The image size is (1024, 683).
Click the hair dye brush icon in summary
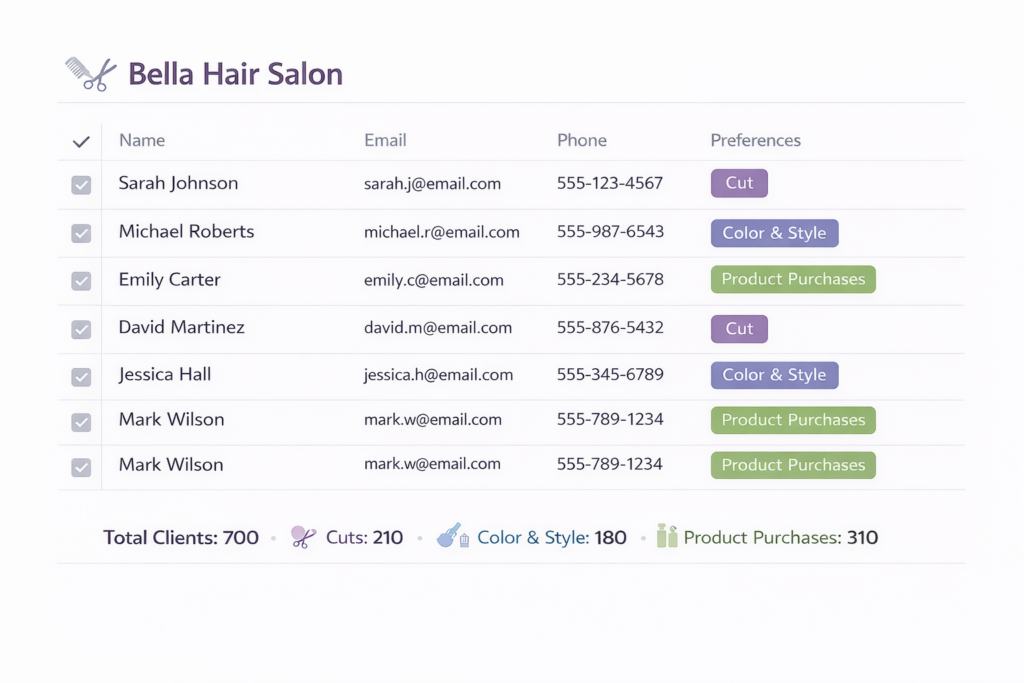click(451, 537)
